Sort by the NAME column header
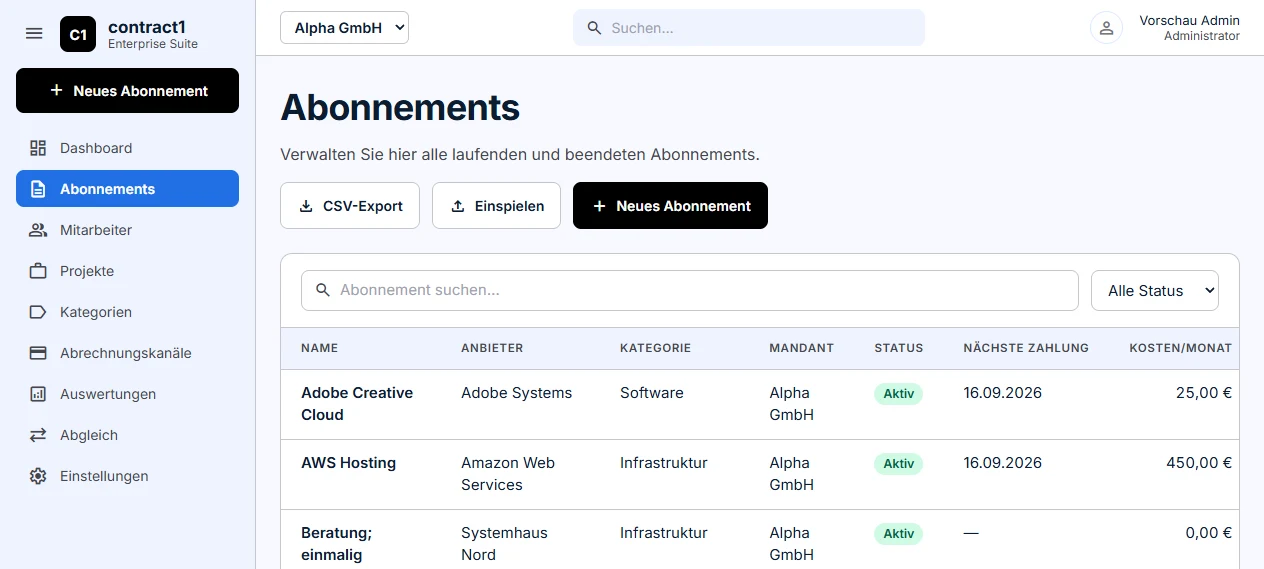 pyautogui.click(x=320, y=348)
